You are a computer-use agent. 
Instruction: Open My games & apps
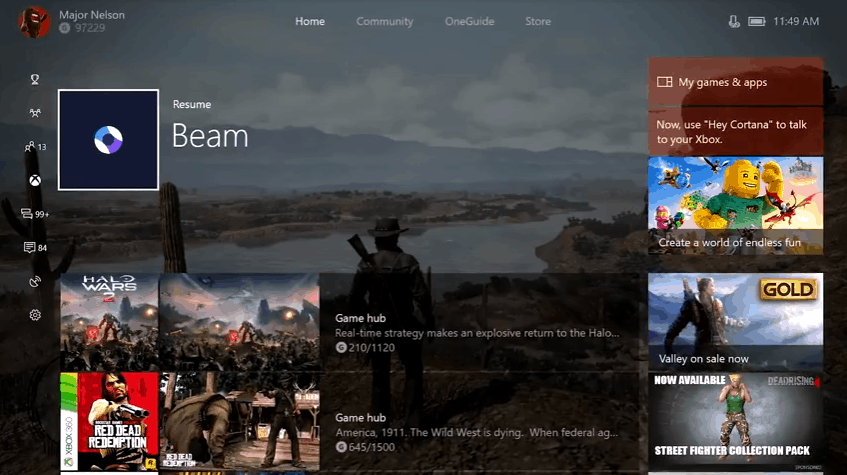pyautogui.click(x=735, y=82)
